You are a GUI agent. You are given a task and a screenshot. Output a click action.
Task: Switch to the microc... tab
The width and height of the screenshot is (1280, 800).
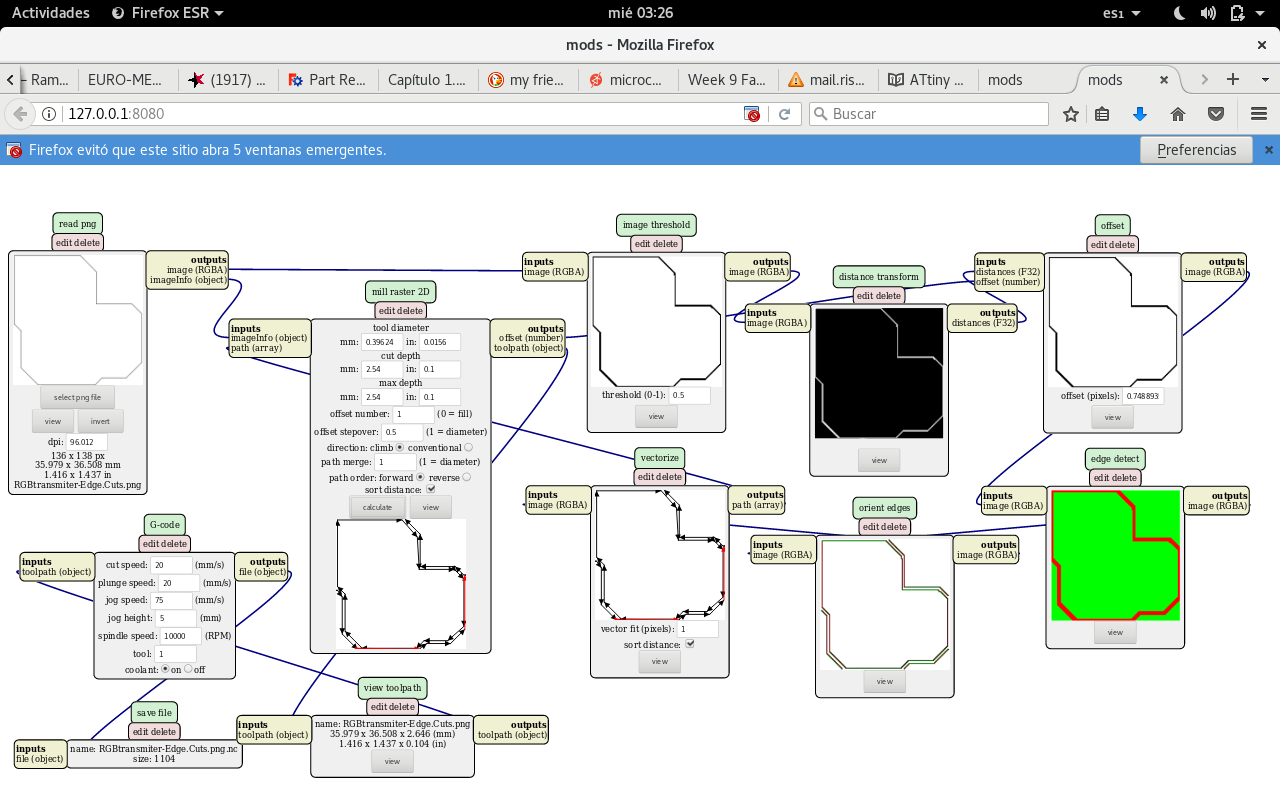click(x=627, y=80)
